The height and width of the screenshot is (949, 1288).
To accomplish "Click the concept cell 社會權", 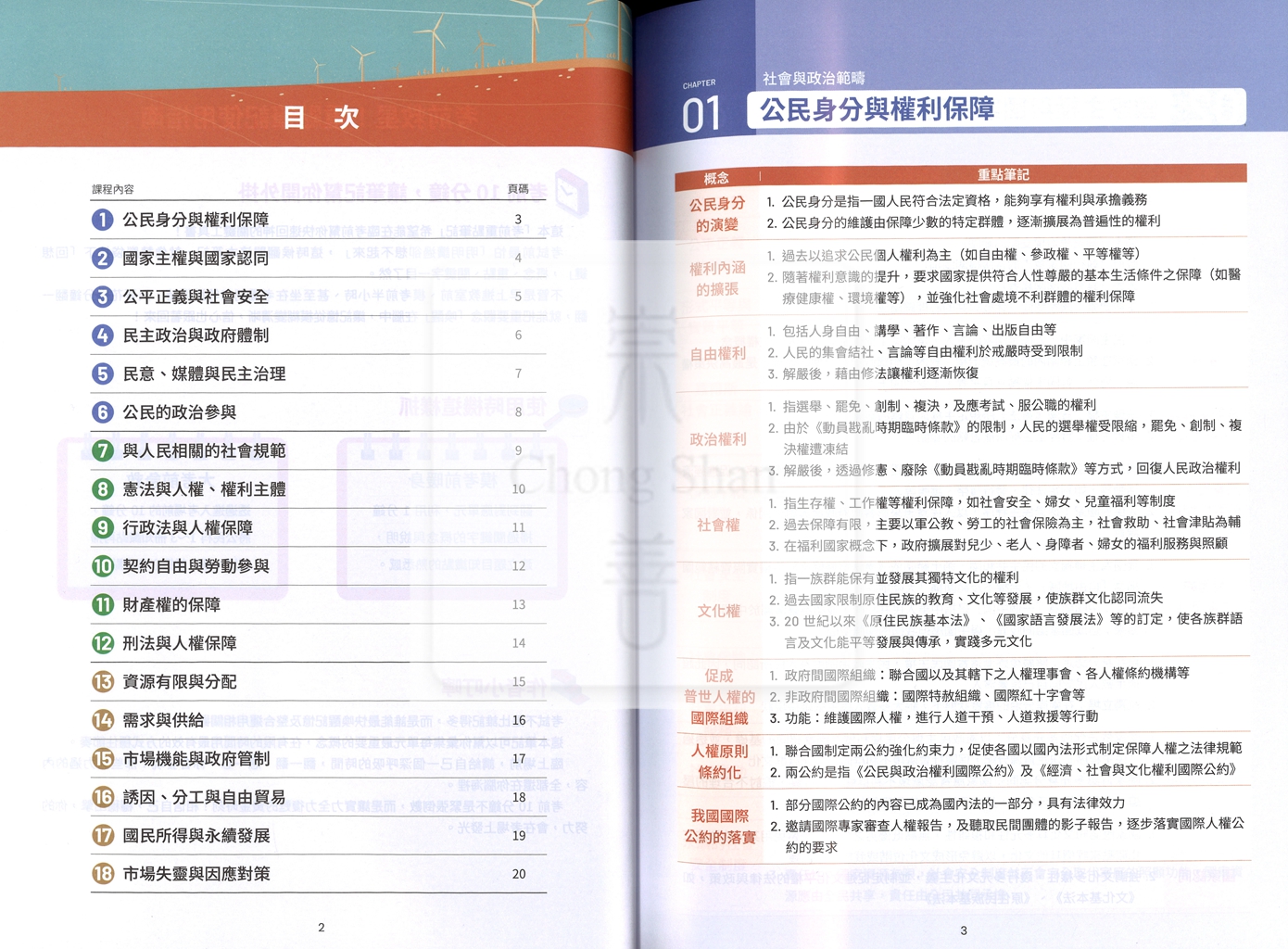I will click(x=718, y=525).
